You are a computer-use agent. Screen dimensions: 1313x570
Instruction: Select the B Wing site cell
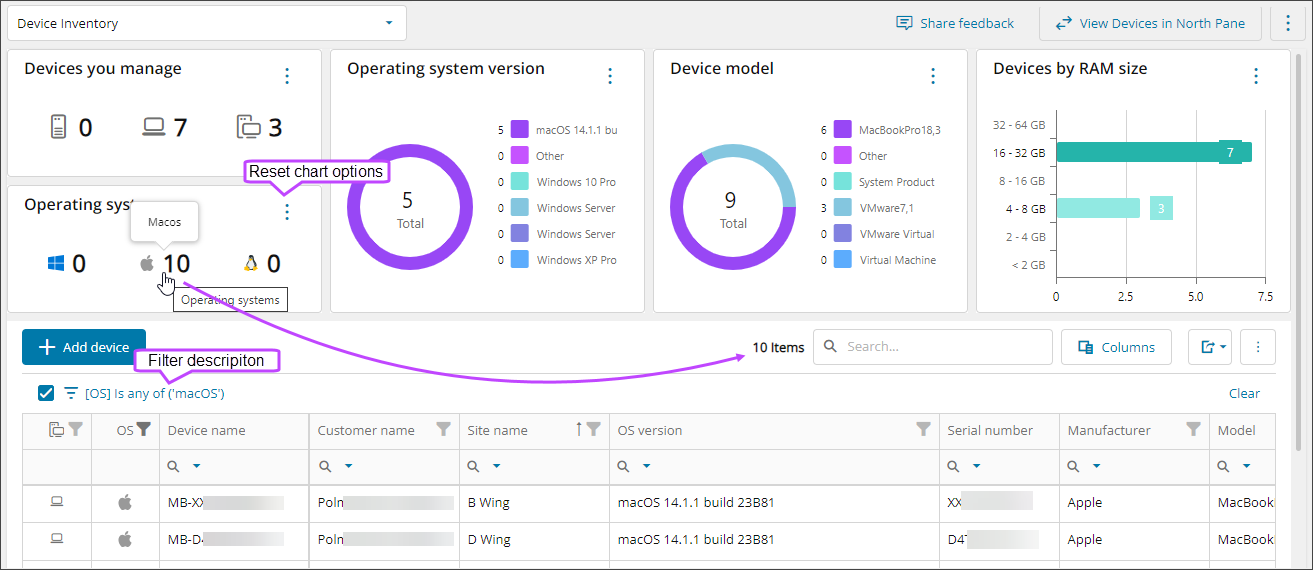[x=534, y=503]
